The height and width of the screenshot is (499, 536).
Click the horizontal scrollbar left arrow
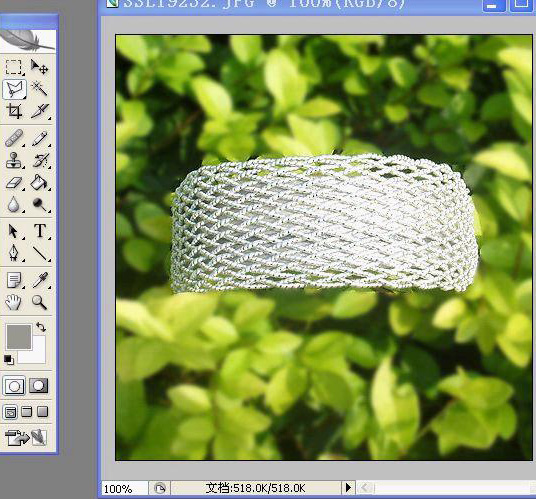tap(365, 488)
